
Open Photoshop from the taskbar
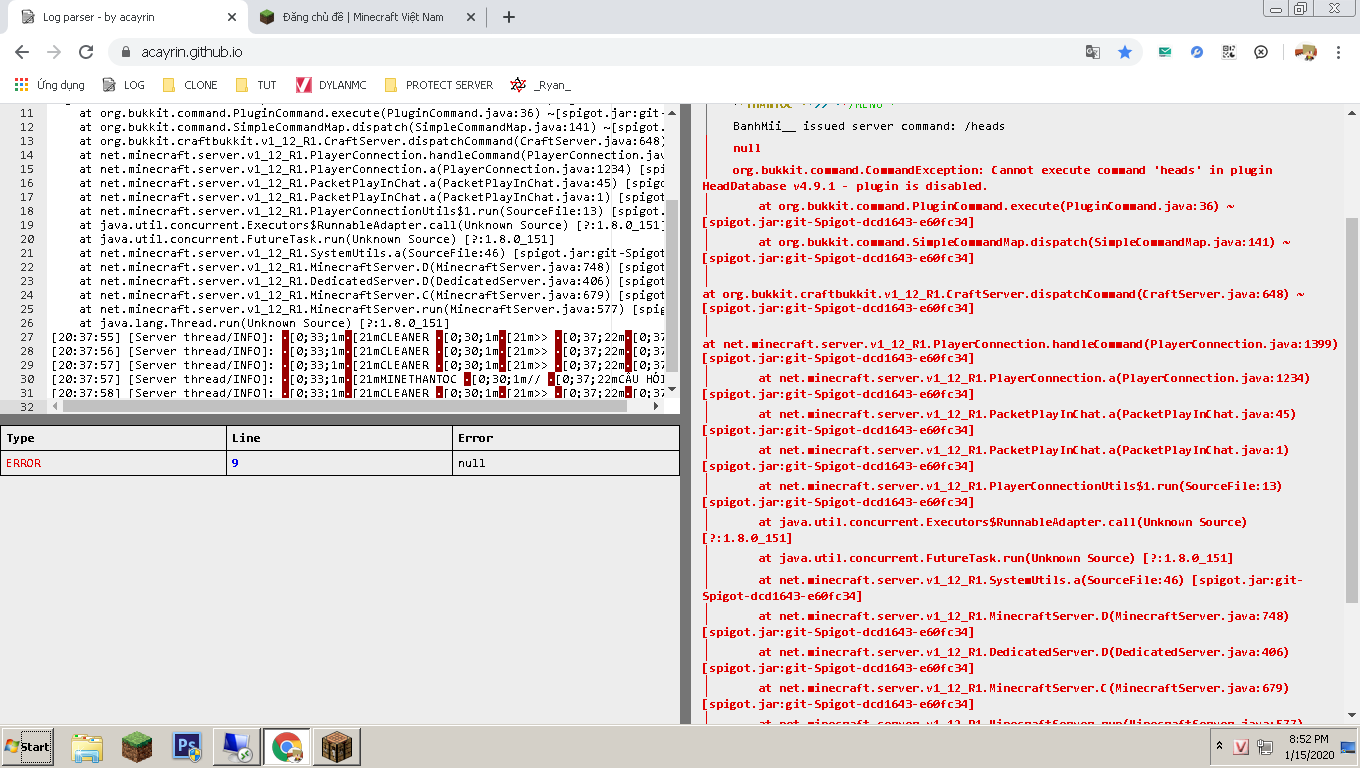pos(187,747)
